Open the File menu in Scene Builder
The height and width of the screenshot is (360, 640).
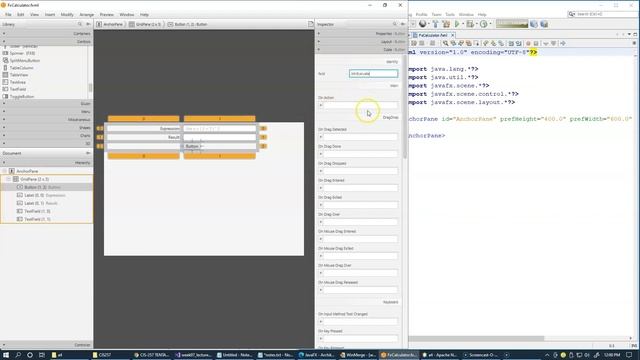[8, 15]
